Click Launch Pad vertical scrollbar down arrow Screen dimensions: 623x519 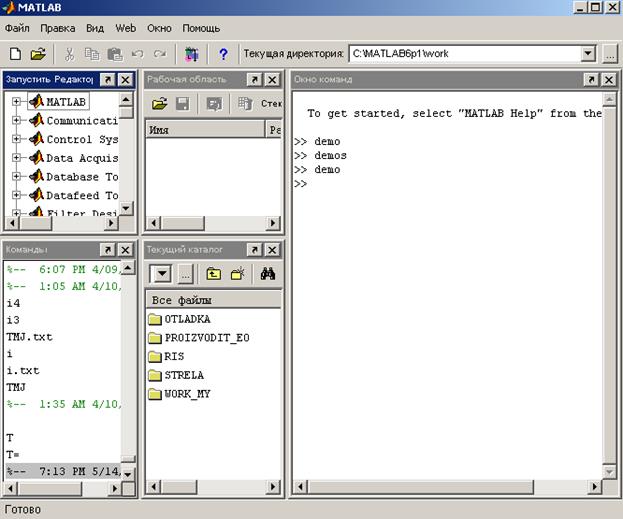pyautogui.click(x=126, y=208)
